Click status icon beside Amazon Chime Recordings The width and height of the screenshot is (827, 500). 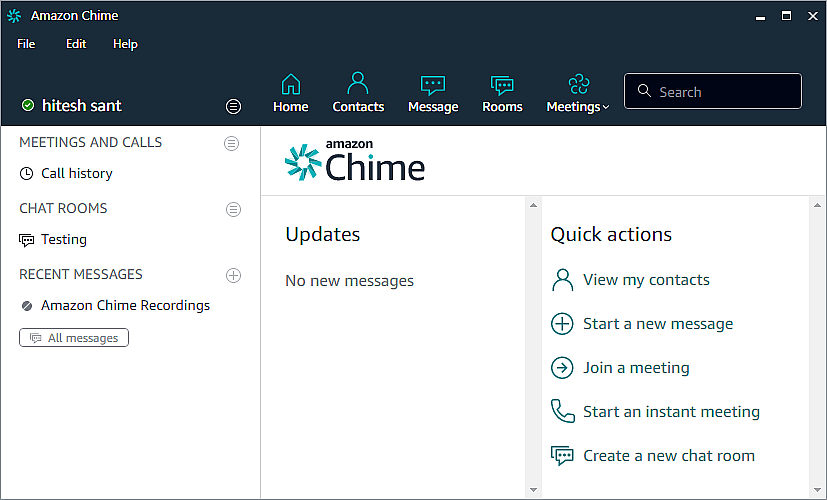coord(27,305)
